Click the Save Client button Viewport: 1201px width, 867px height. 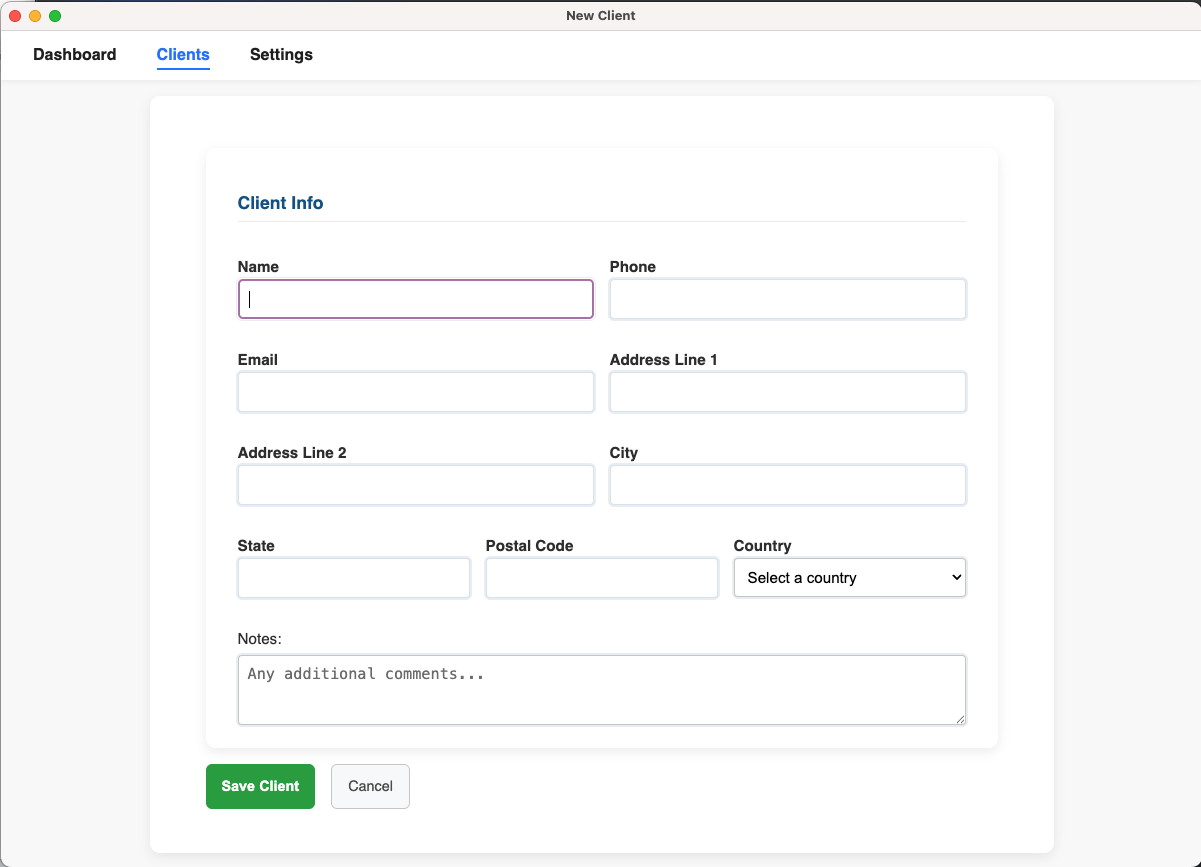260,786
